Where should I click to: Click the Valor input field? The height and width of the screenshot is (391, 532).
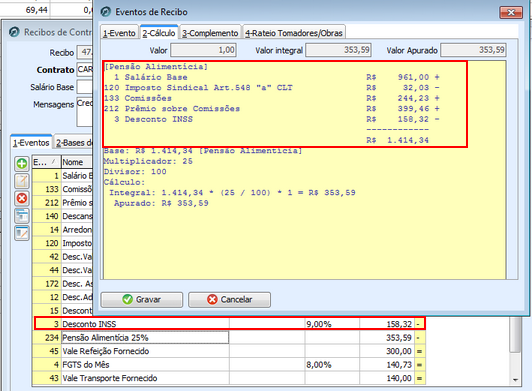(x=203, y=50)
